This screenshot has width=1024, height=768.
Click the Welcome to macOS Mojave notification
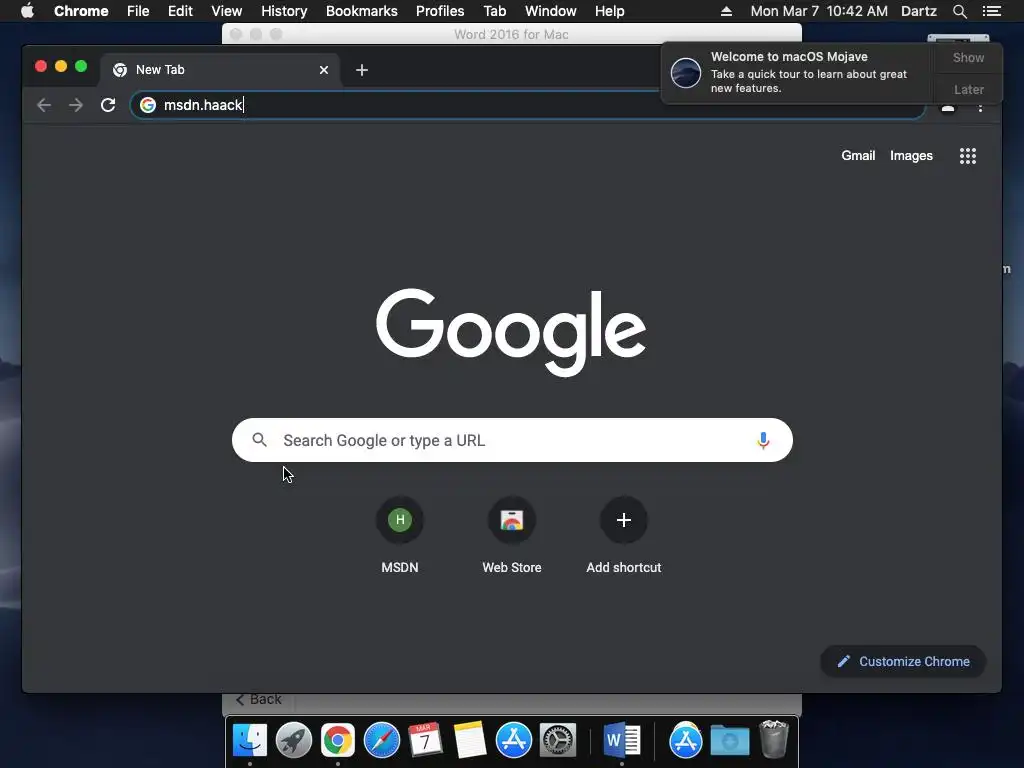(x=798, y=72)
